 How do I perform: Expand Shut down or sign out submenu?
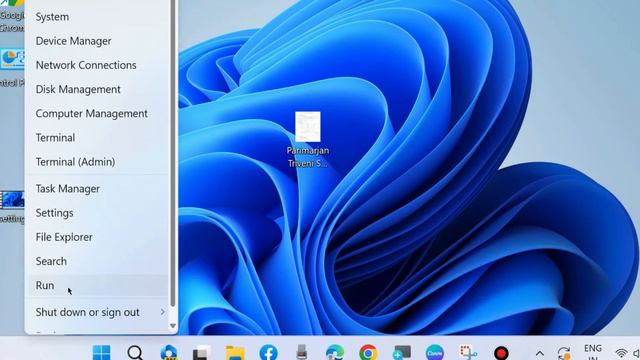pyautogui.click(x=97, y=312)
